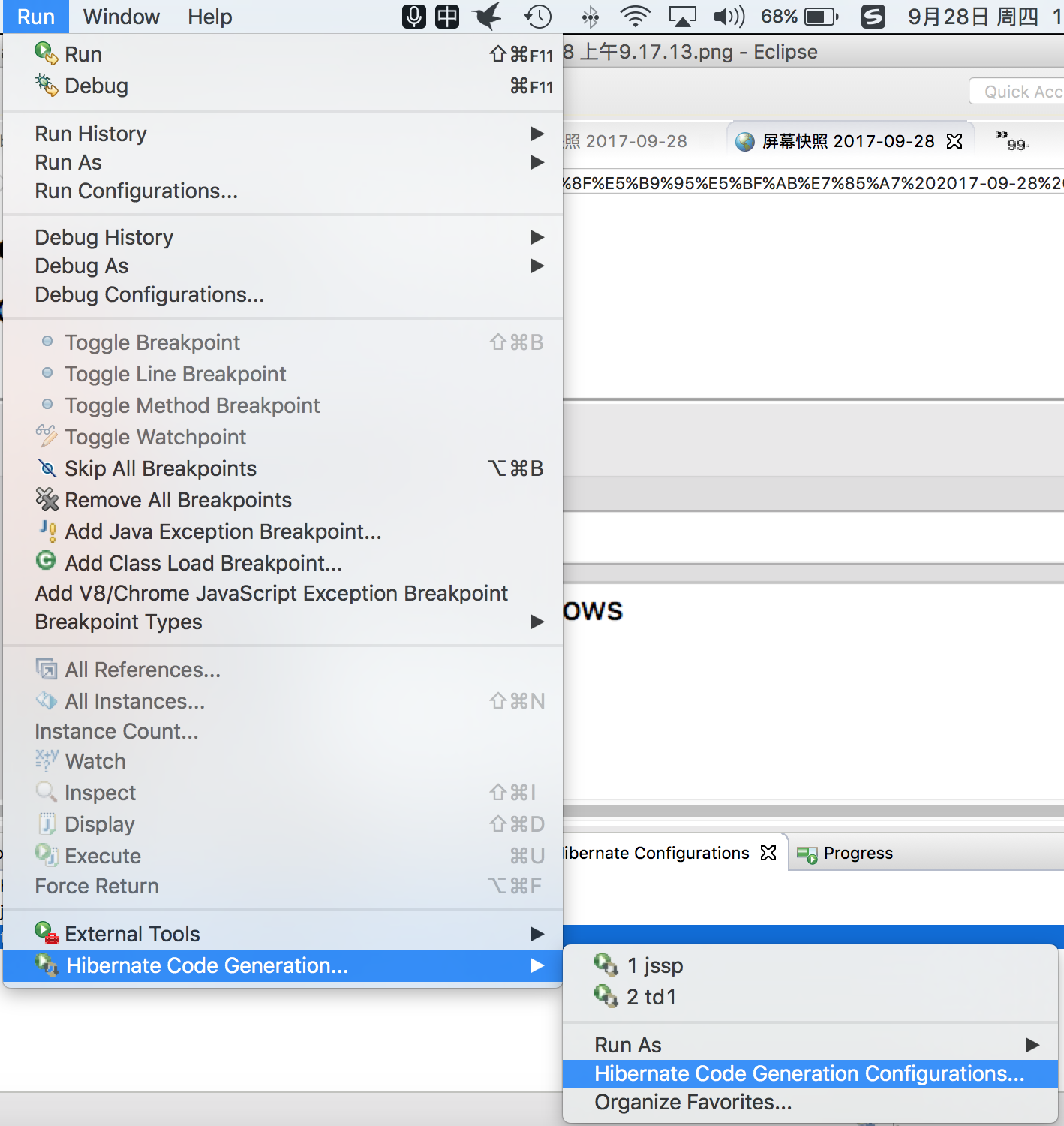Click the Add Class Load Breakpoint icon

[46, 561]
